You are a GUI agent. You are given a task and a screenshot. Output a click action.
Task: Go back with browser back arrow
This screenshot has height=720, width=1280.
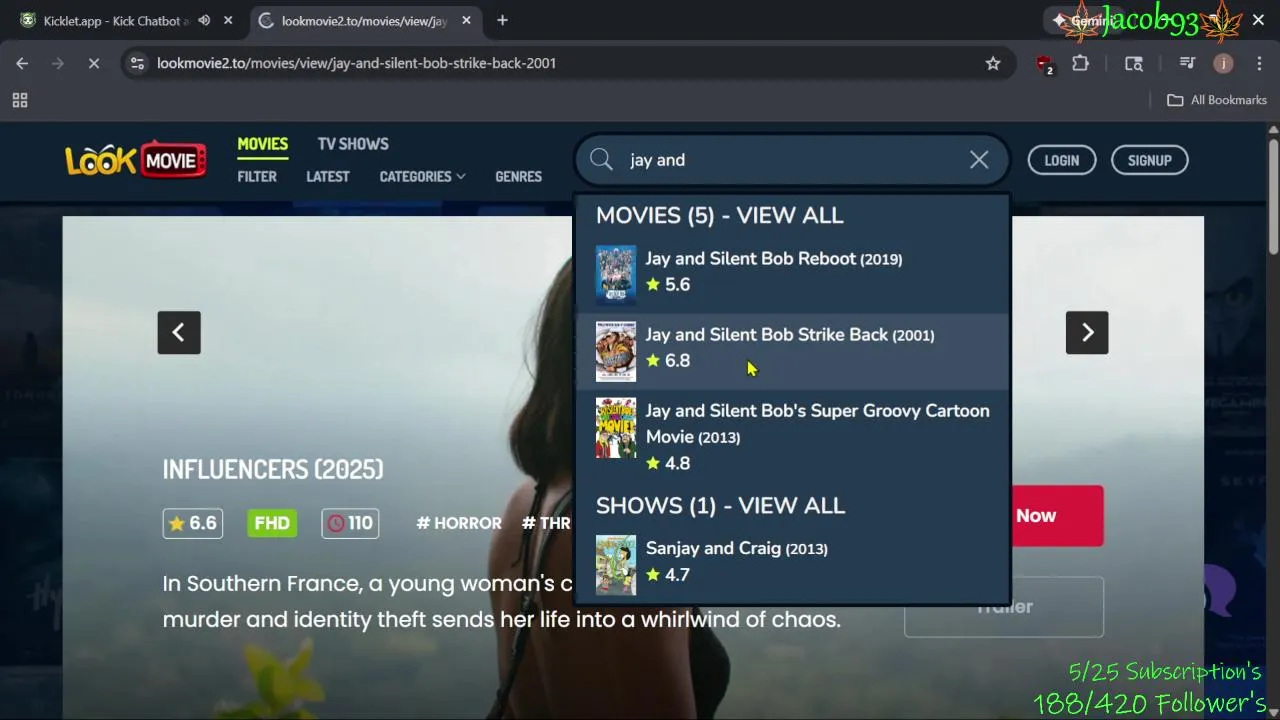(x=22, y=63)
